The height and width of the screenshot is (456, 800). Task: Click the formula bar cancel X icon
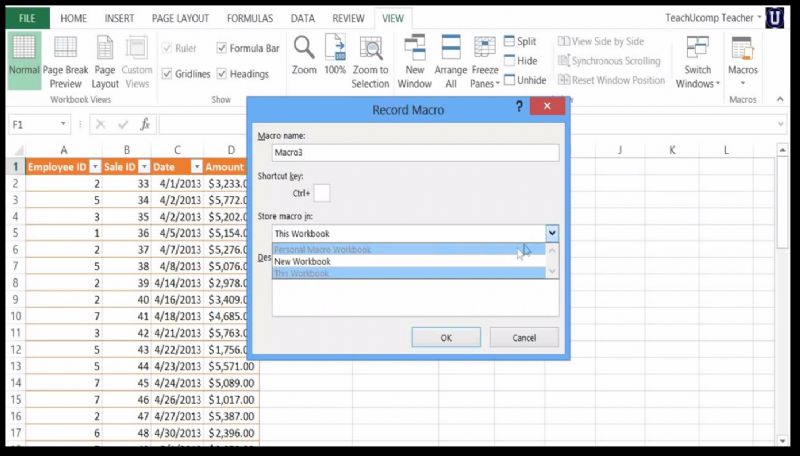pyautogui.click(x=101, y=124)
